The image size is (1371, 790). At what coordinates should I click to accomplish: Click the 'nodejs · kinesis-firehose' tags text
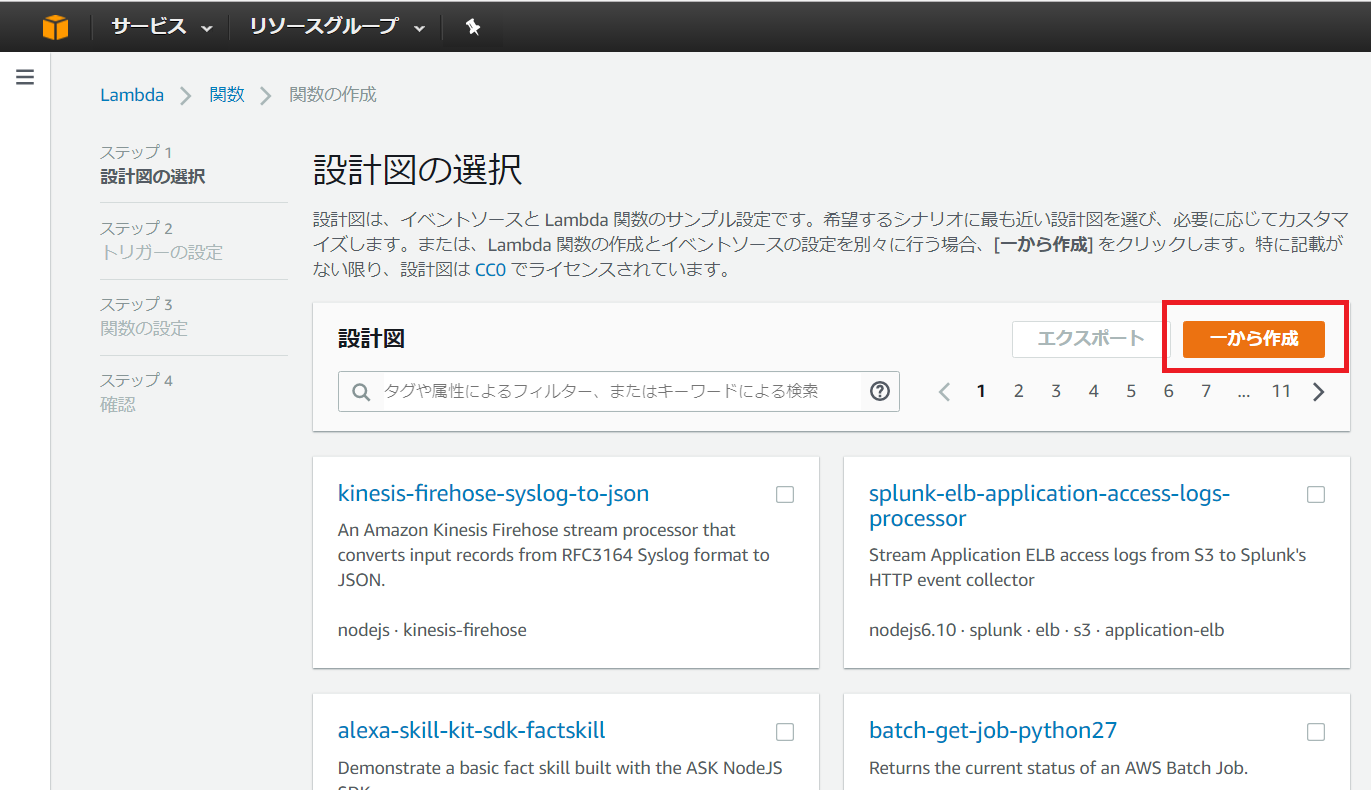432,630
